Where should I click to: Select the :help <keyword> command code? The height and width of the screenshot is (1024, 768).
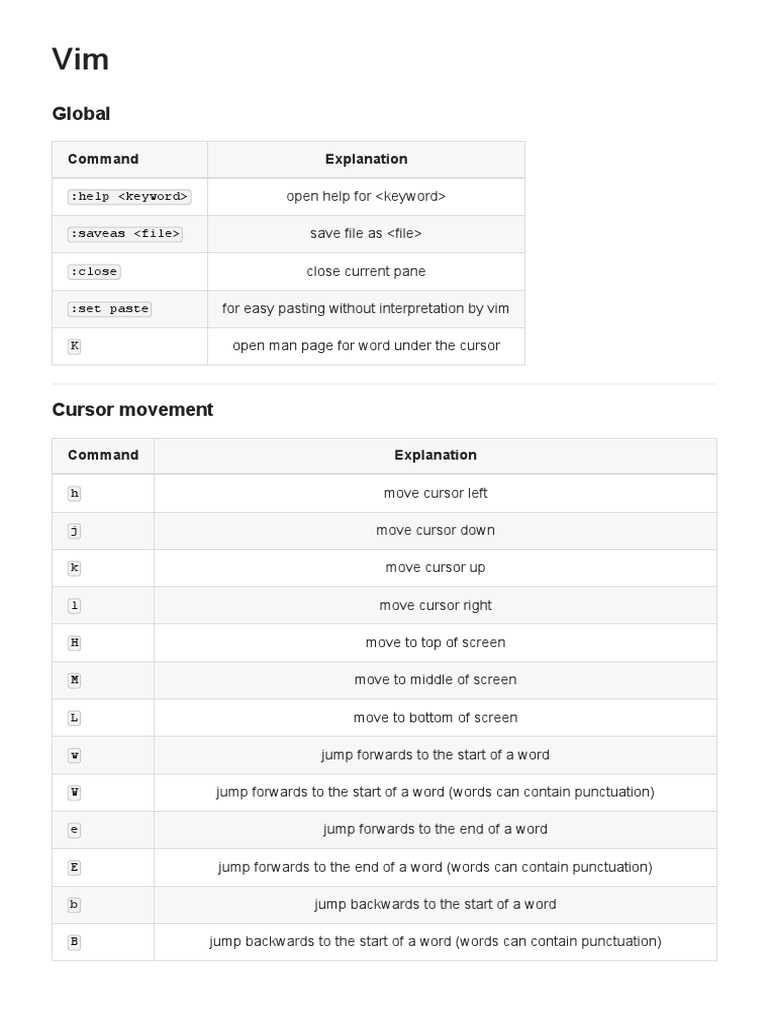point(129,197)
